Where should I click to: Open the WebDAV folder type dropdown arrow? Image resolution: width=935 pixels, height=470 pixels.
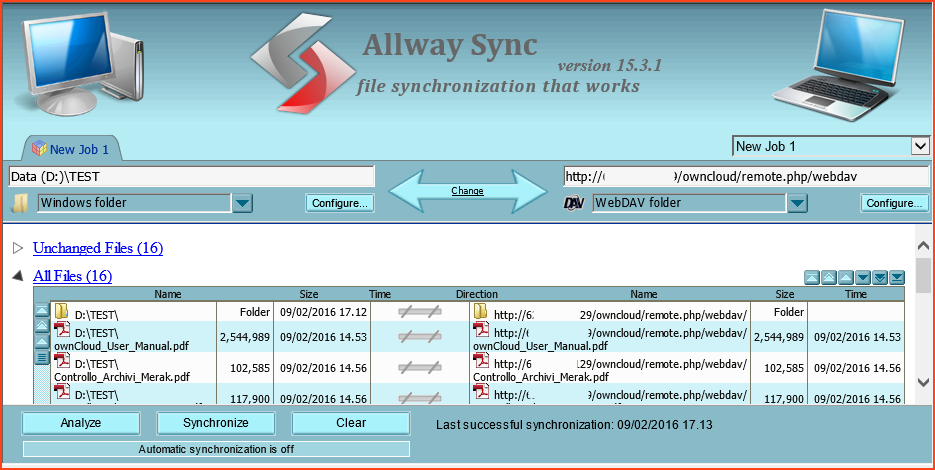pyautogui.click(x=797, y=203)
